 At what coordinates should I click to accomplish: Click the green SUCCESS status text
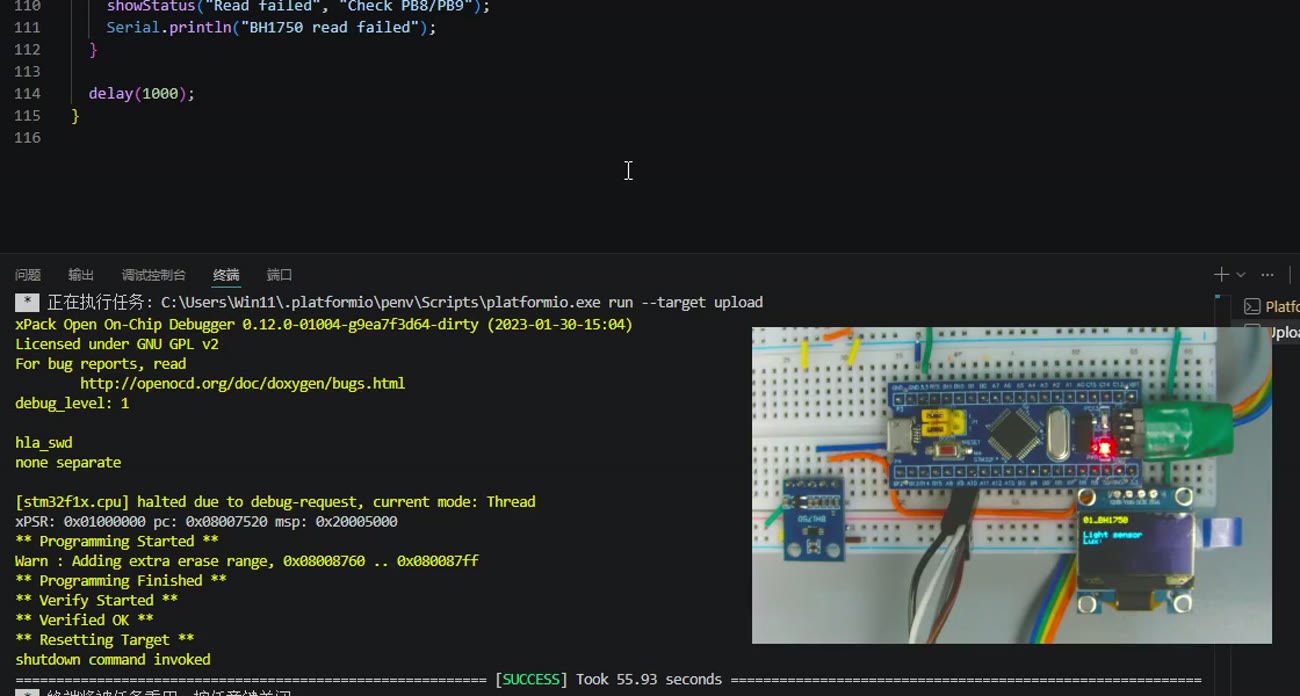tap(531, 679)
